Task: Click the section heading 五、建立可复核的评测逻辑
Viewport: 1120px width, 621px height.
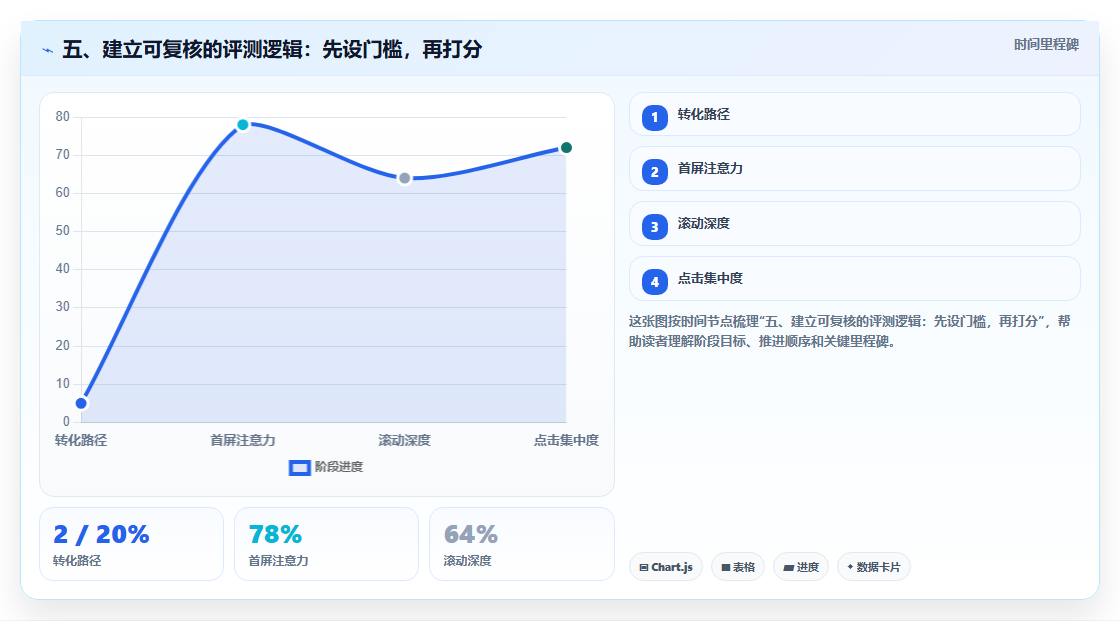Action: point(272,49)
